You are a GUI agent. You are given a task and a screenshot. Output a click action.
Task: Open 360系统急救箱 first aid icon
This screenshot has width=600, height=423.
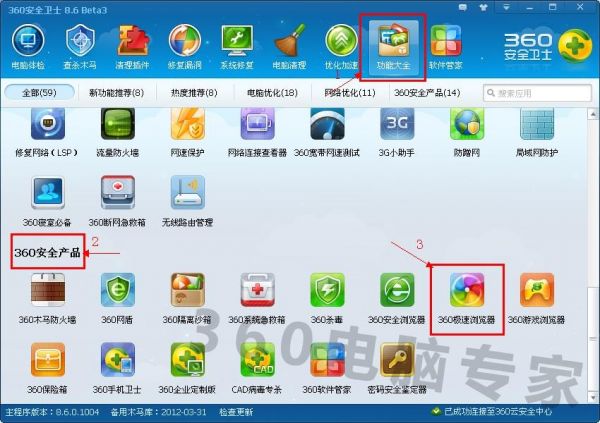click(257, 294)
